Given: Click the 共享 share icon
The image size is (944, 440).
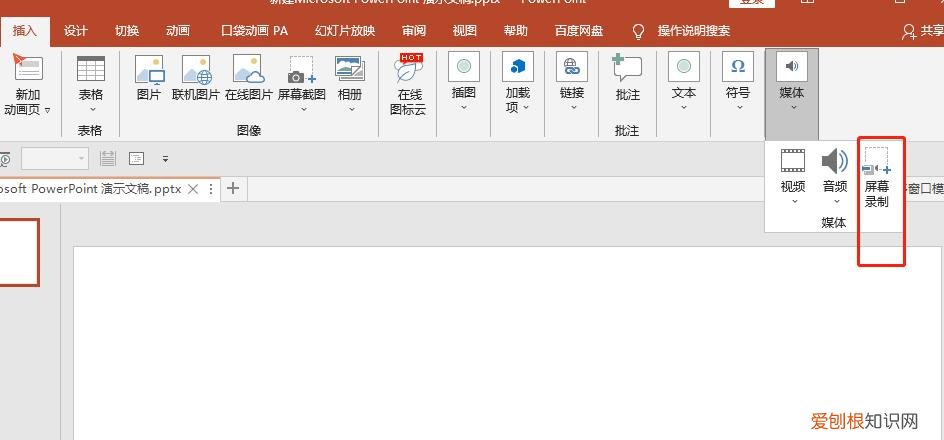Looking at the screenshot, I should tap(908, 32).
